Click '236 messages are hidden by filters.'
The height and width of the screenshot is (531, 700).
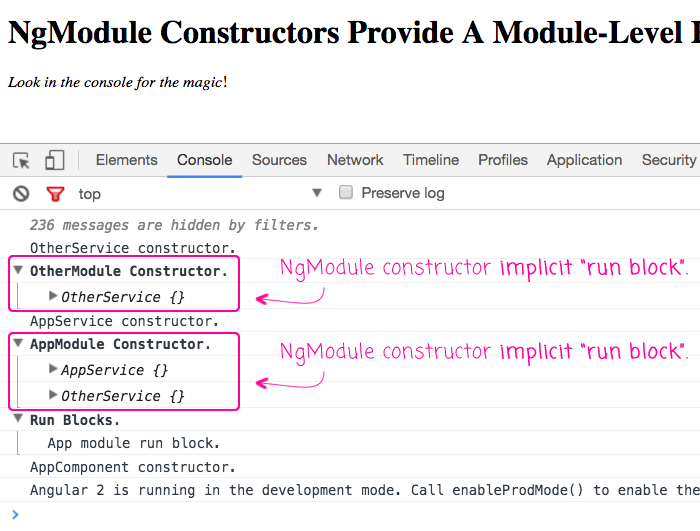click(174, 225)
